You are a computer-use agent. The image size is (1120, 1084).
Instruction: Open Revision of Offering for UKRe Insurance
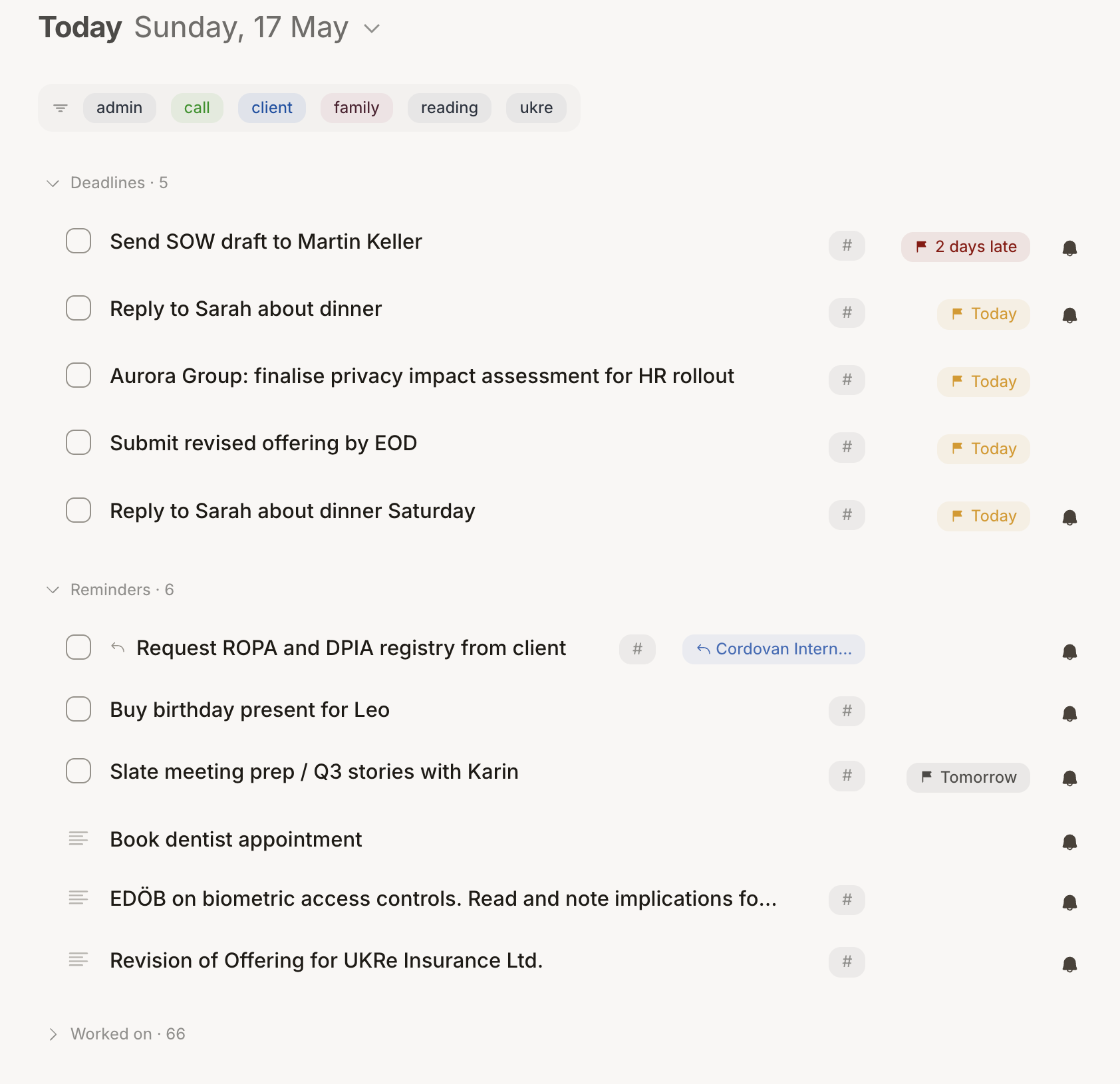(327, 960)
